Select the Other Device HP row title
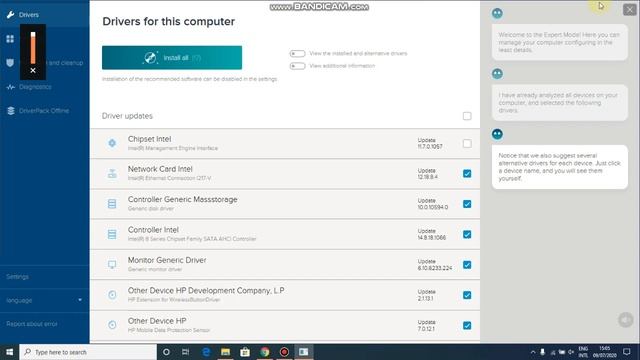640x360 pixels. pos(157,321)
